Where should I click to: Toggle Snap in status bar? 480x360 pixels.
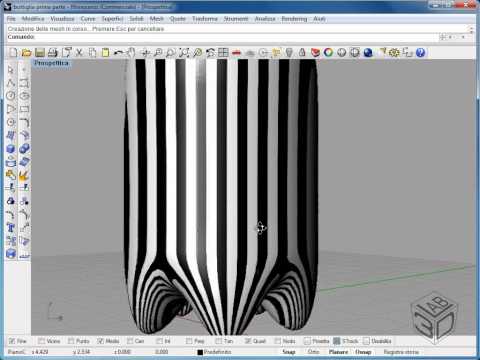(x=289, y=352)
